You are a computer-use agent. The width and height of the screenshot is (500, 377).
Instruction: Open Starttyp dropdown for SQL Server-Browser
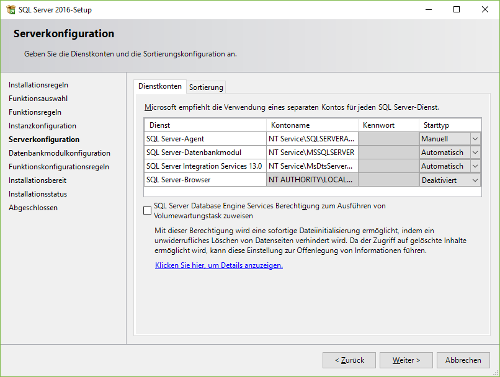(x=475, y=180)
